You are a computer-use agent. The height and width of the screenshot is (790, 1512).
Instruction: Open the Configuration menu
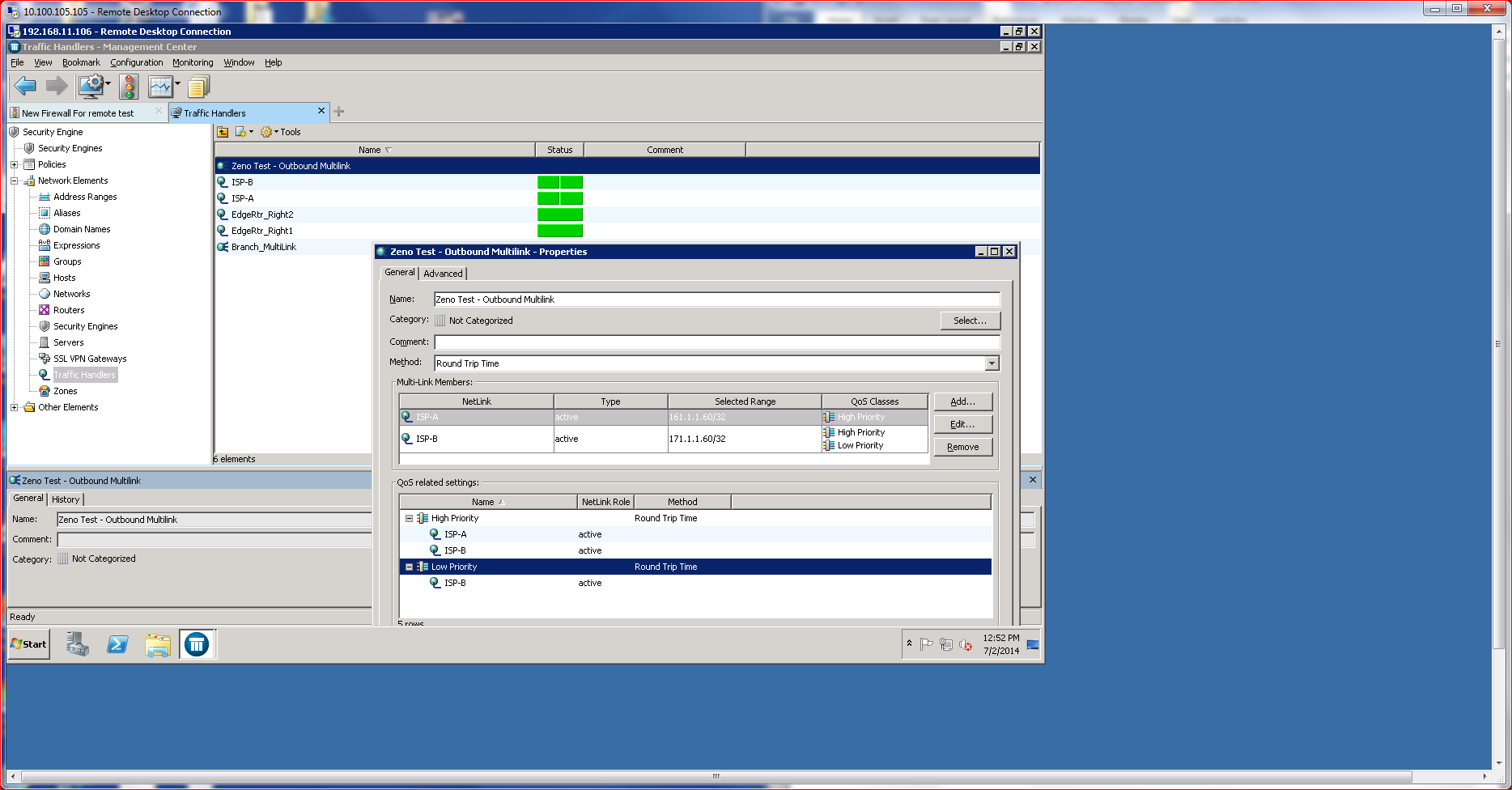click(x=137, y=62)
